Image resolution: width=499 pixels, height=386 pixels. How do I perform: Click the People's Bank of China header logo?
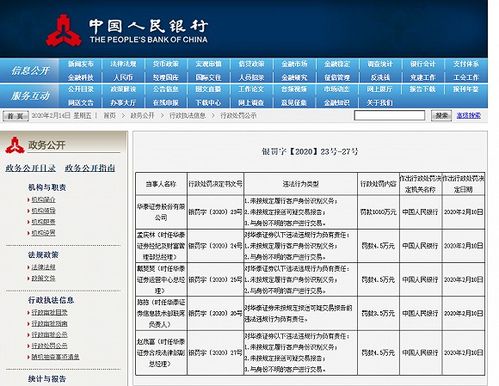pos(127,30)
